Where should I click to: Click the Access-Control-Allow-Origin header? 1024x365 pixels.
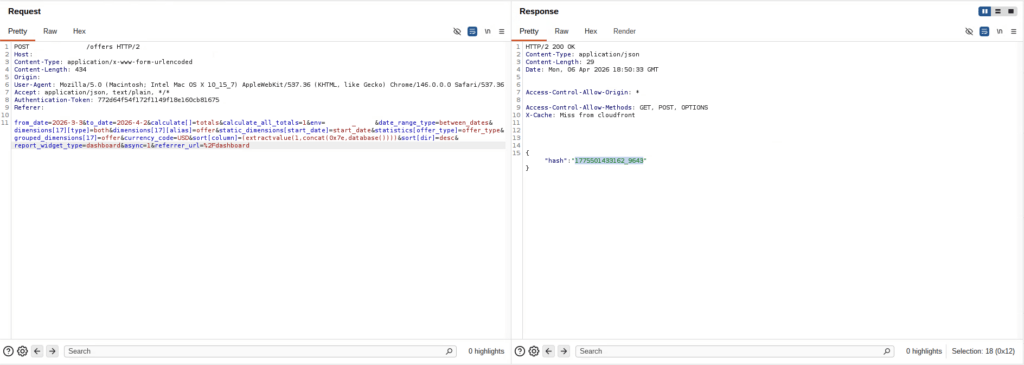pyautogui.click(x=583, y=92)
